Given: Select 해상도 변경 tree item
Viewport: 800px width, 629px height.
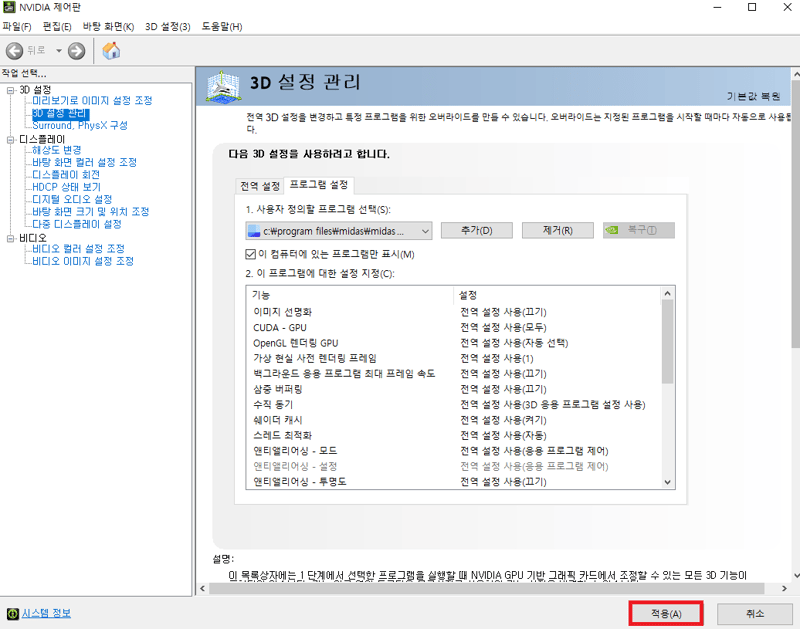Looking at the screenshot, I should [x=57, y=150].
